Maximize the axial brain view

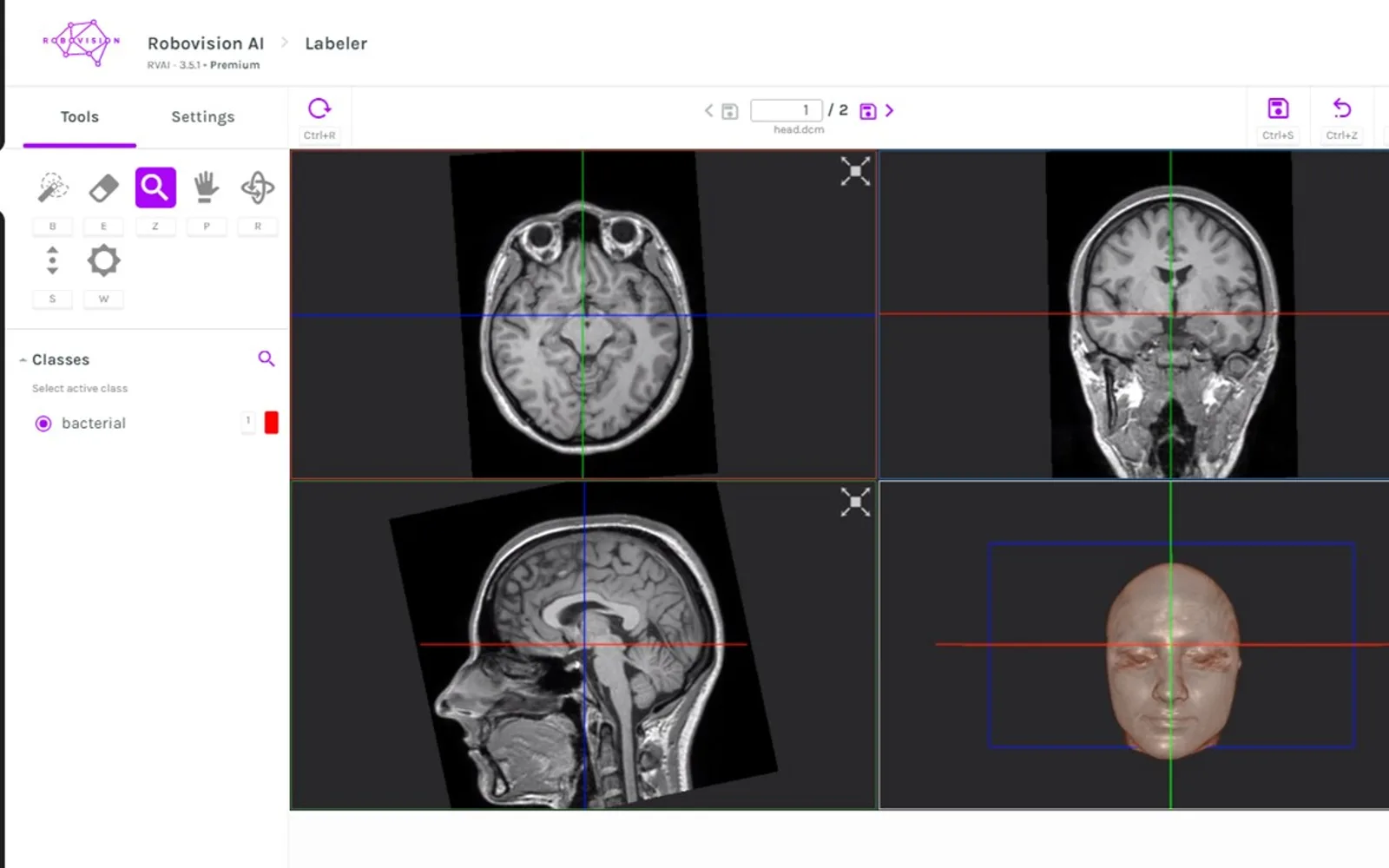click(x=855, y=172)
